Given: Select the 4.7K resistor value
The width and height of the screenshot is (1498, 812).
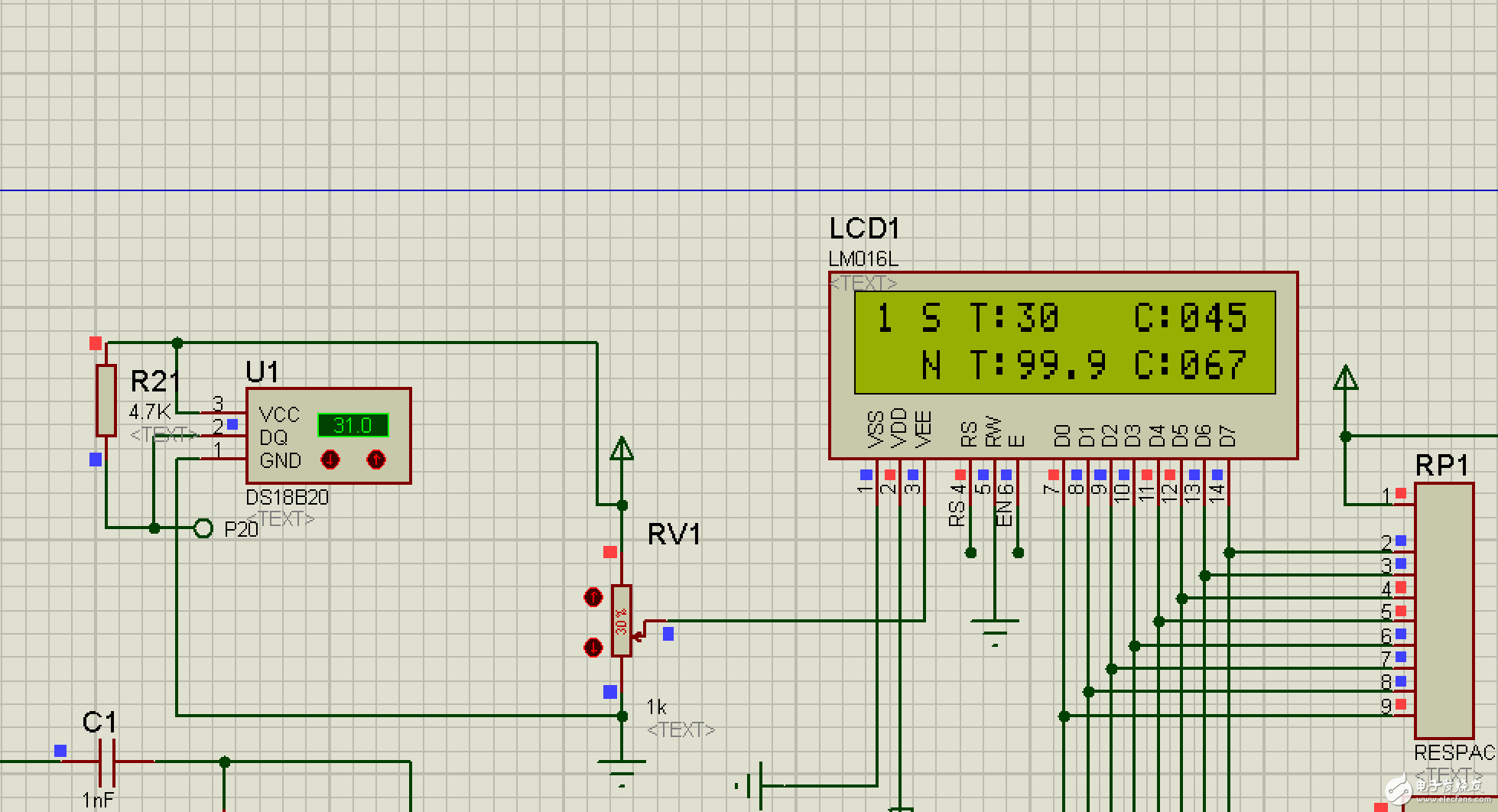Looking at the screenshot, I should [149, 412].
